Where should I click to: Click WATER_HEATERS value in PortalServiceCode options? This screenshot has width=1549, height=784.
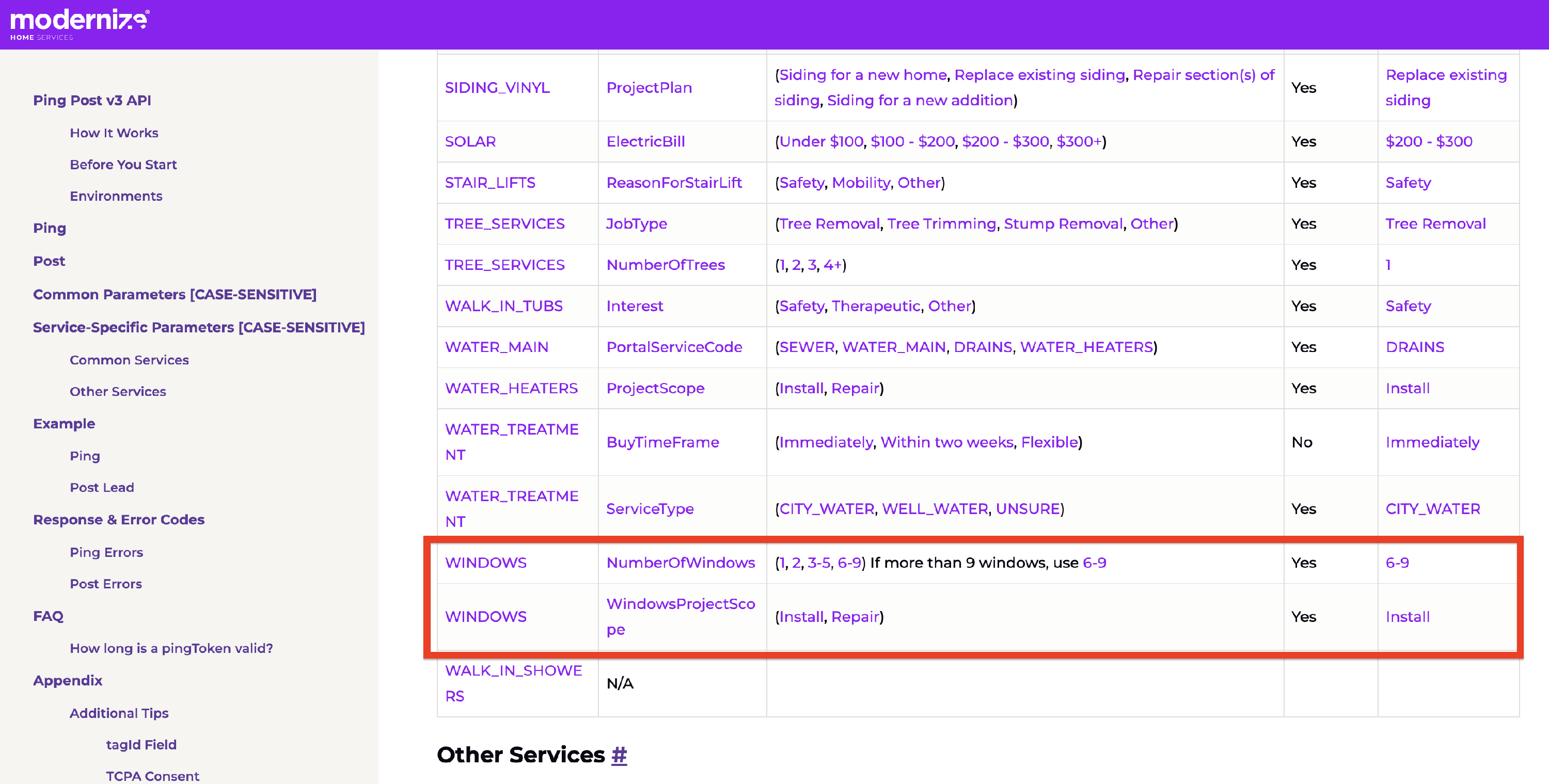point(1086,347)
